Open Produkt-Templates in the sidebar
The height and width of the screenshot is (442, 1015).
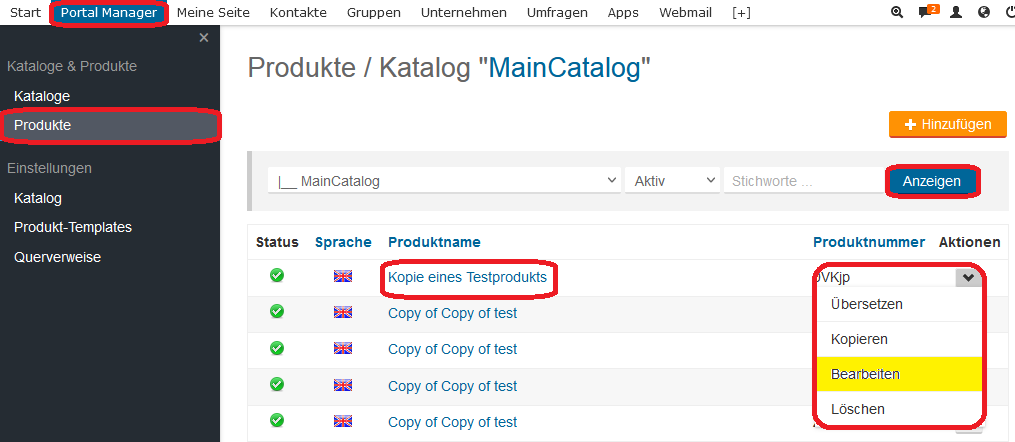coord(73,227)
